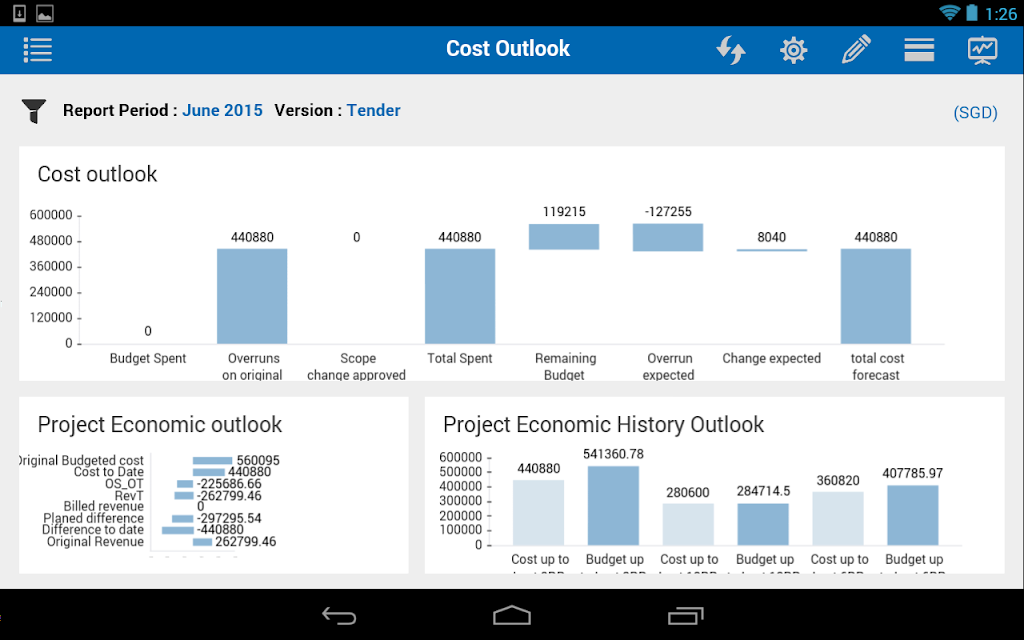Tap the Original Budgeted cost bar

[x=212, y=460]
